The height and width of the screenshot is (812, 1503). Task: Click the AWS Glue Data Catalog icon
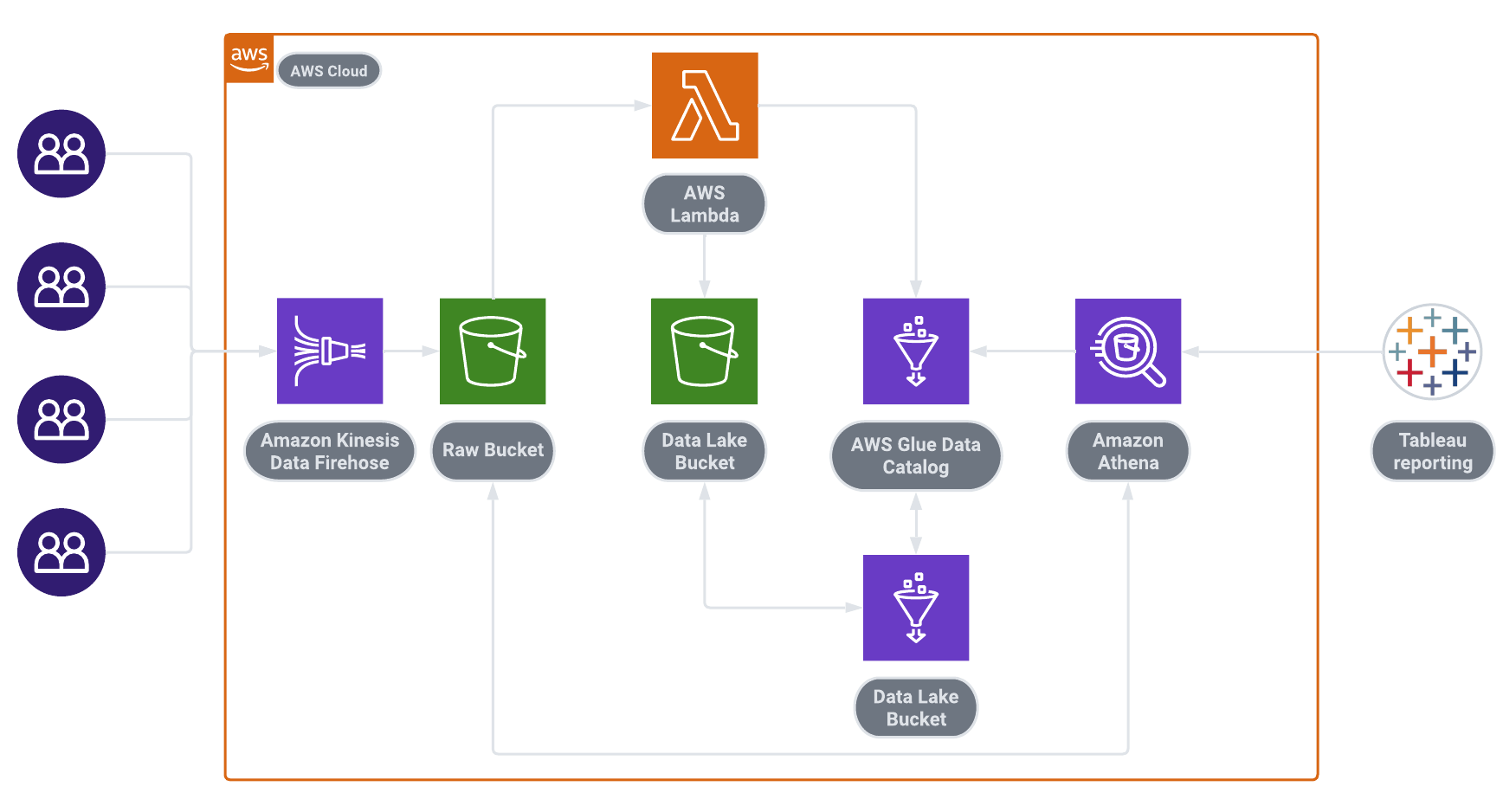pyautogui.click(x=916, y=351)
